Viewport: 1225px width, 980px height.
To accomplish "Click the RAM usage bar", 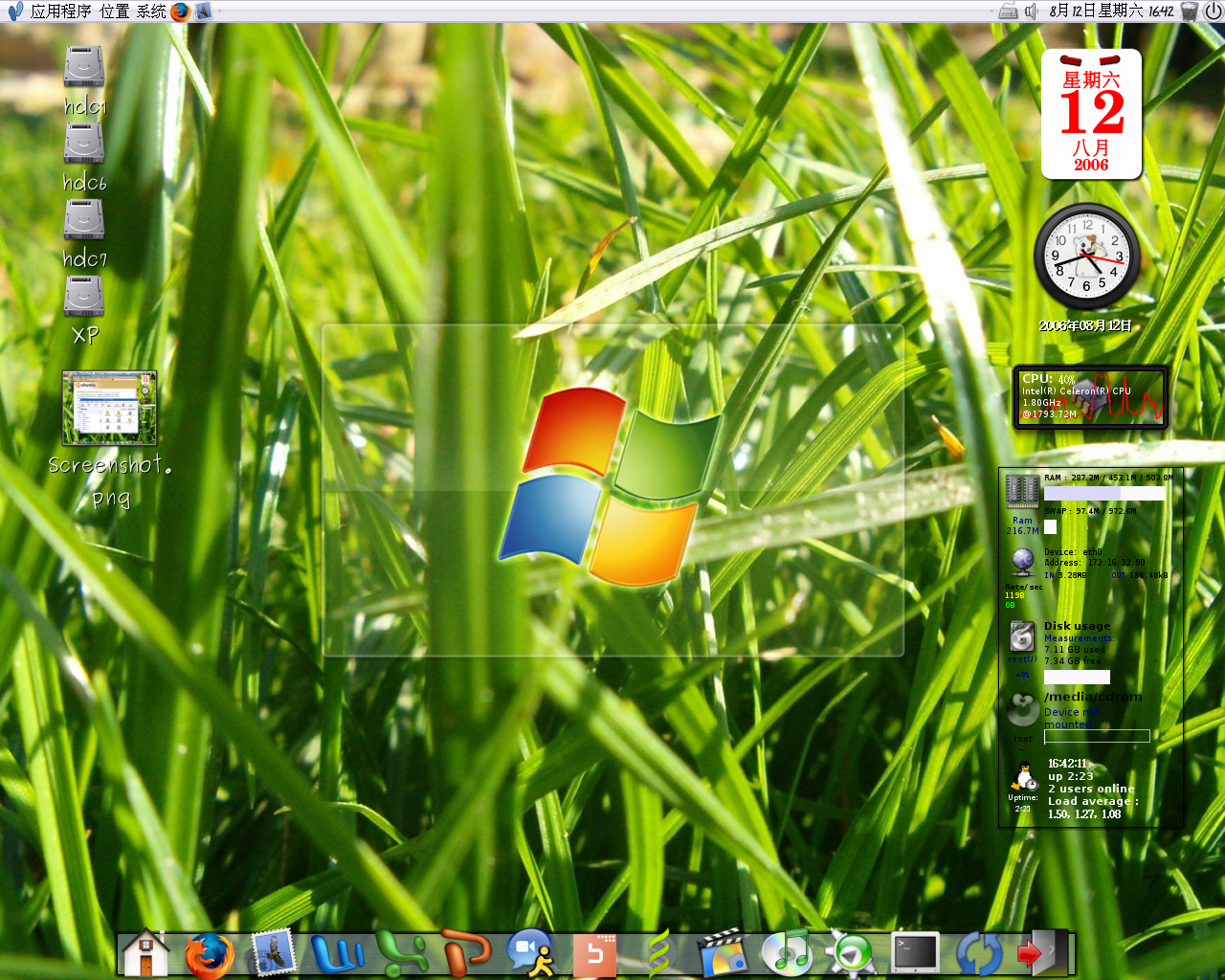I will 1104,494.
